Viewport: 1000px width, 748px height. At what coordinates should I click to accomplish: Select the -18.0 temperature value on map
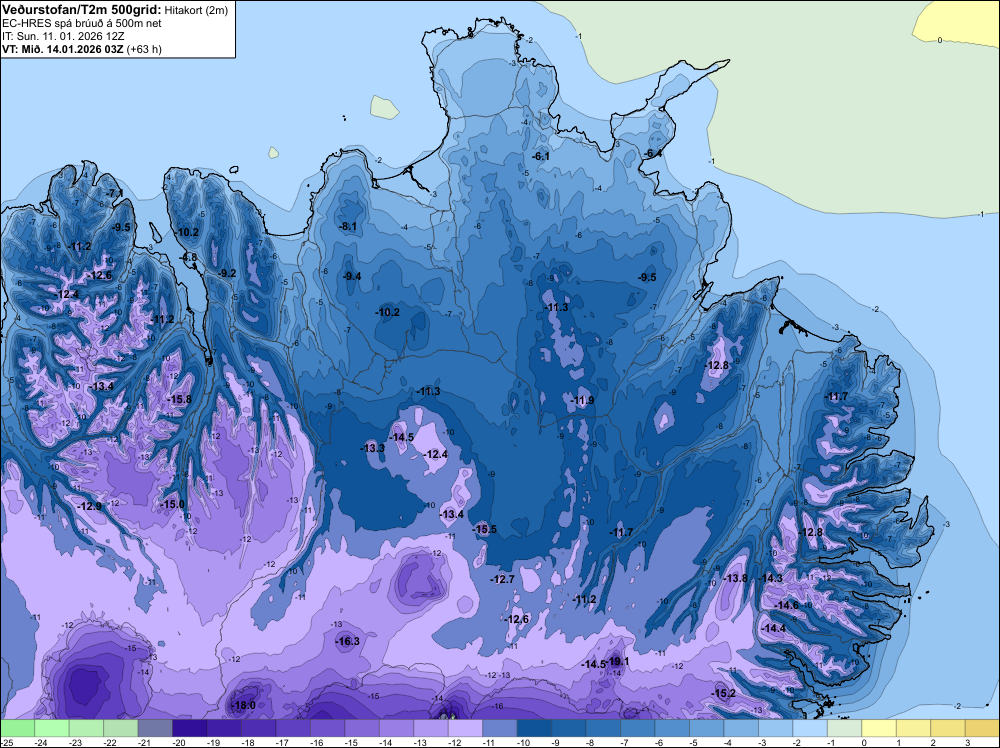coord(243,705)
